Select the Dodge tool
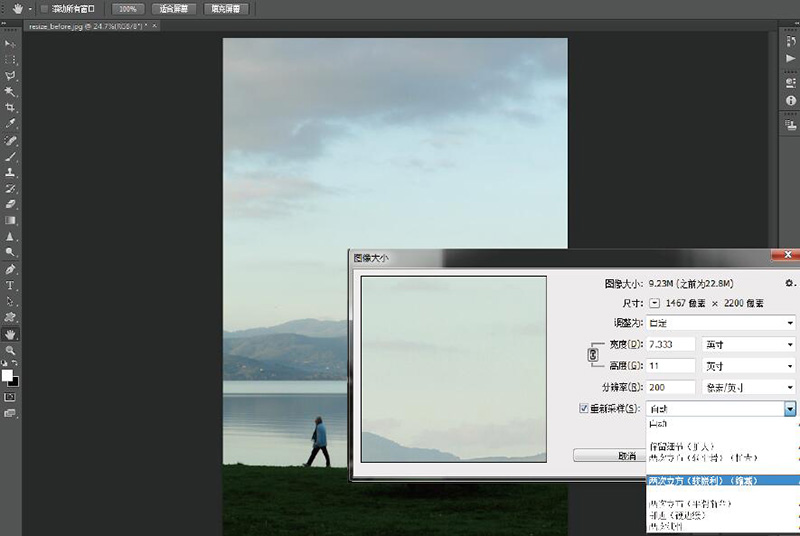Viewport: 800px width, 536px height. click(10, 252)
